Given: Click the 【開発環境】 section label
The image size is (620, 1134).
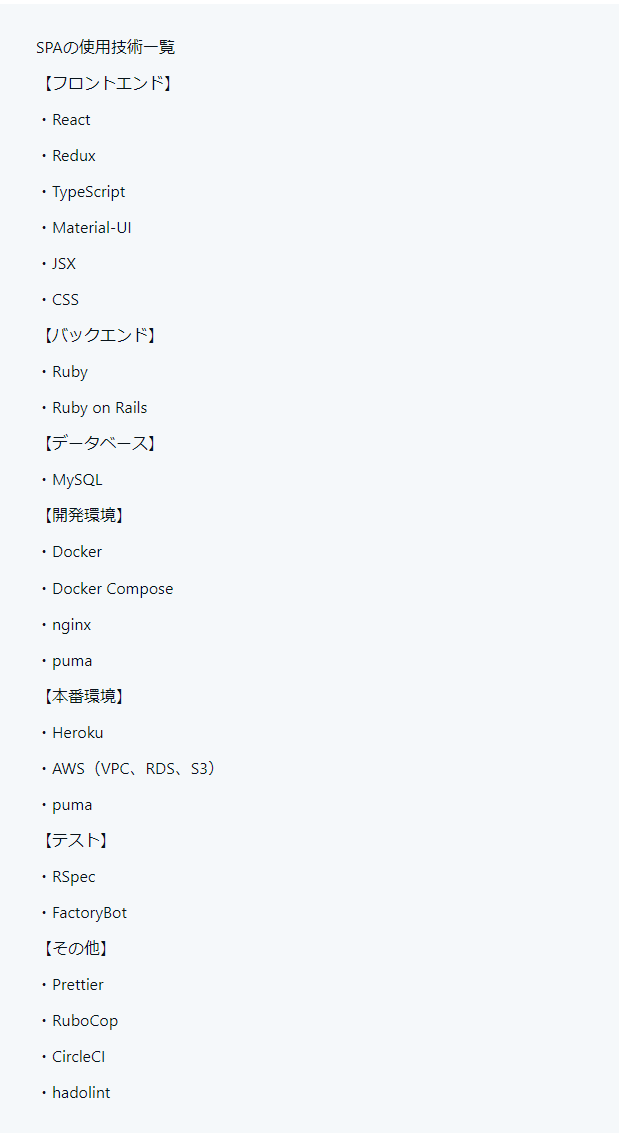Looking at the screenshot, I should (x=82, y=515).
